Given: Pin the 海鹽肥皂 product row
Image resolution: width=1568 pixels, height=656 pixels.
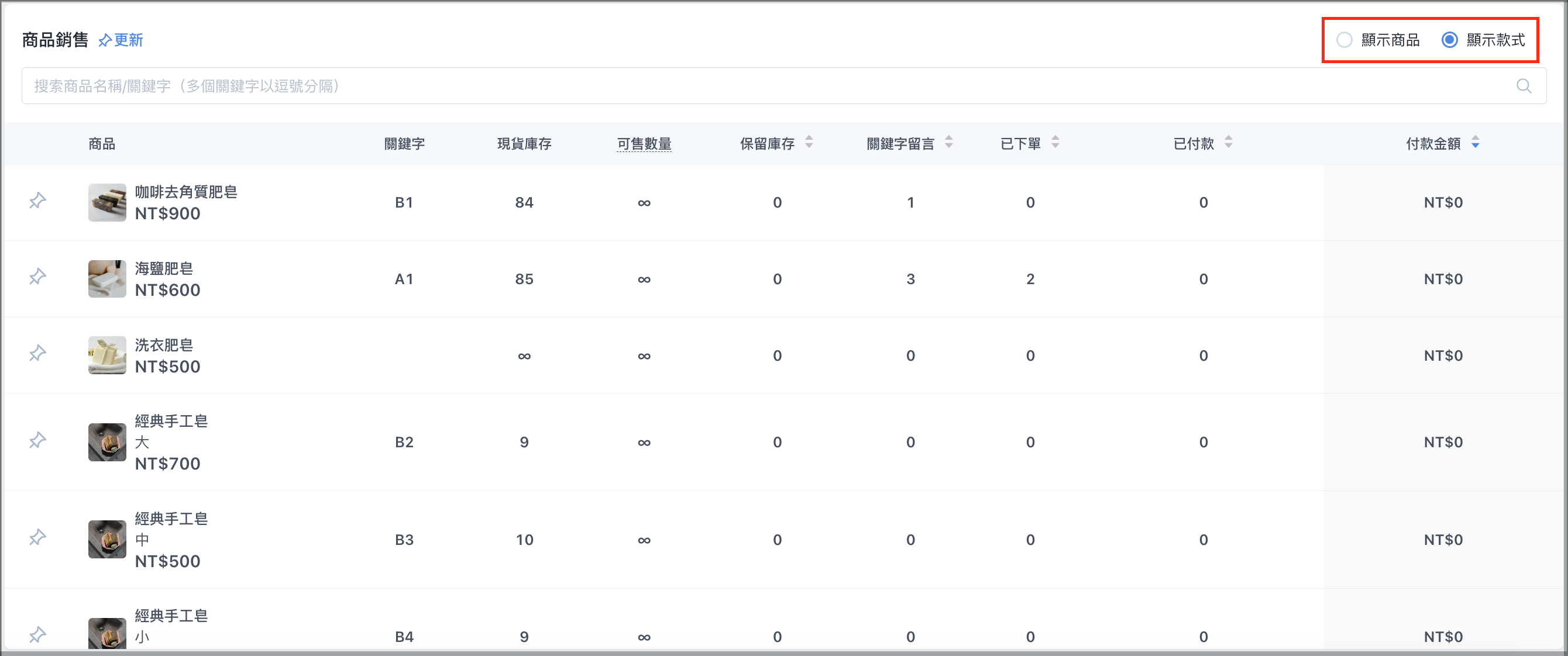Looking at the screenshot, I should (38, 277).
